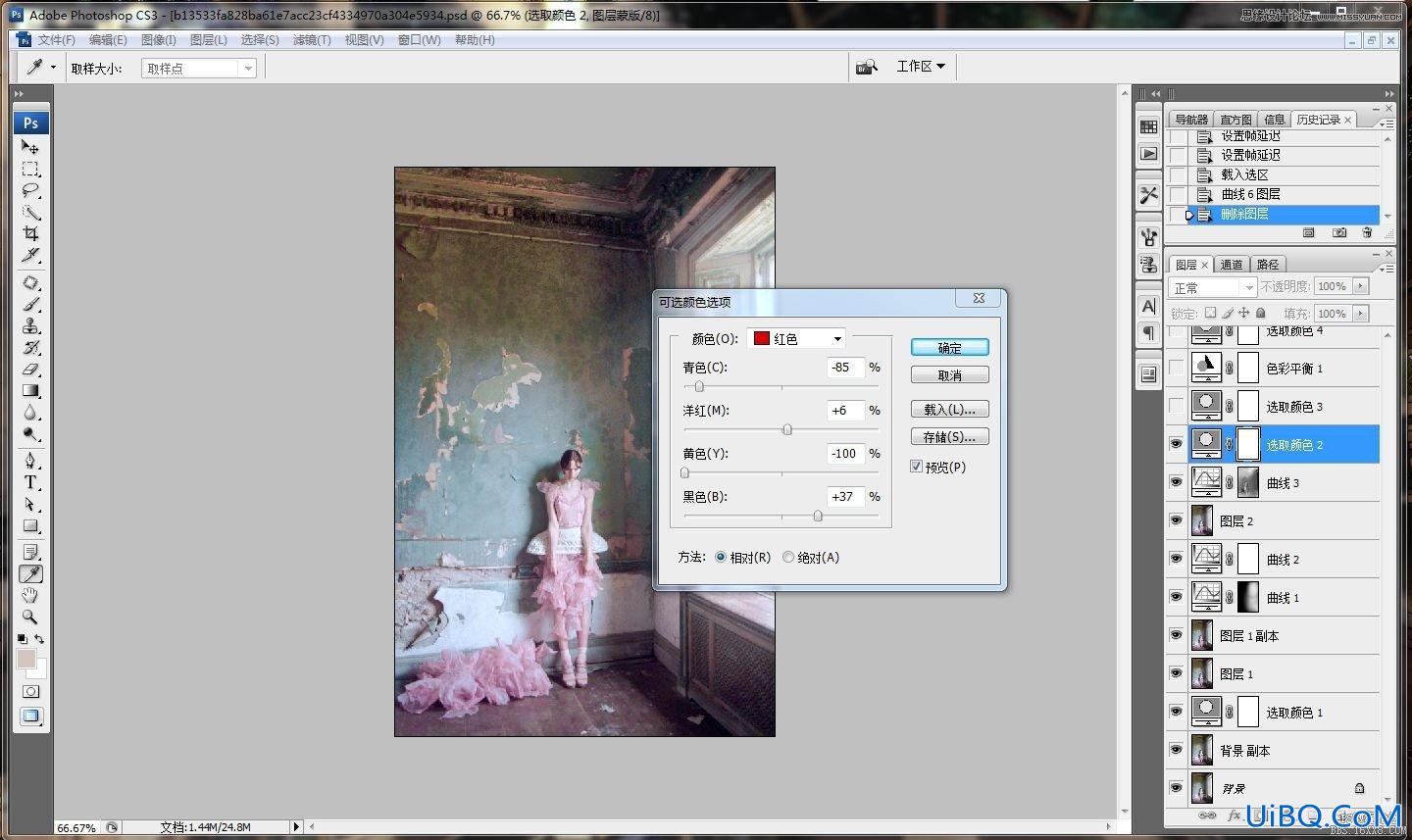1412x840 pixels.
Task: Open the layer blend mode dropdown 正常
Action: (1213, 287)
